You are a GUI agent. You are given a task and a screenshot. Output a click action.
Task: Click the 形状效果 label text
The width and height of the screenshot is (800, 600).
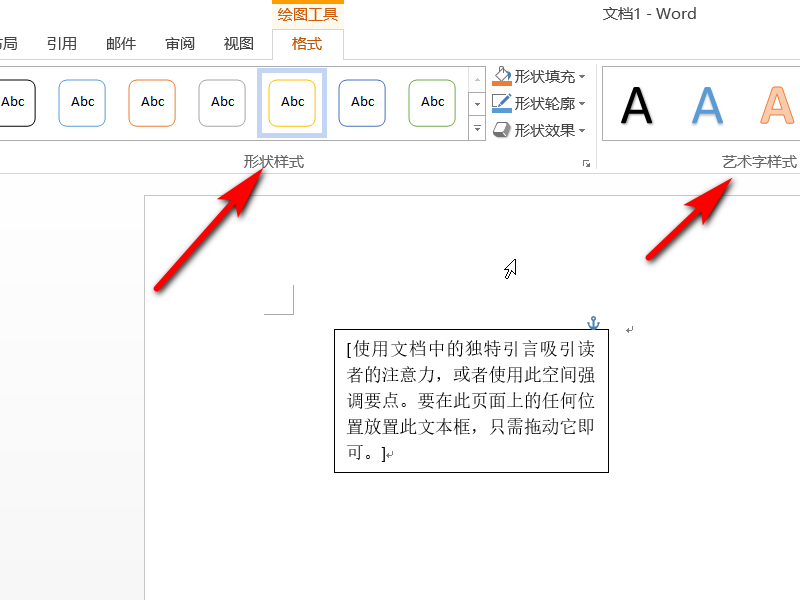pos(544,131)
